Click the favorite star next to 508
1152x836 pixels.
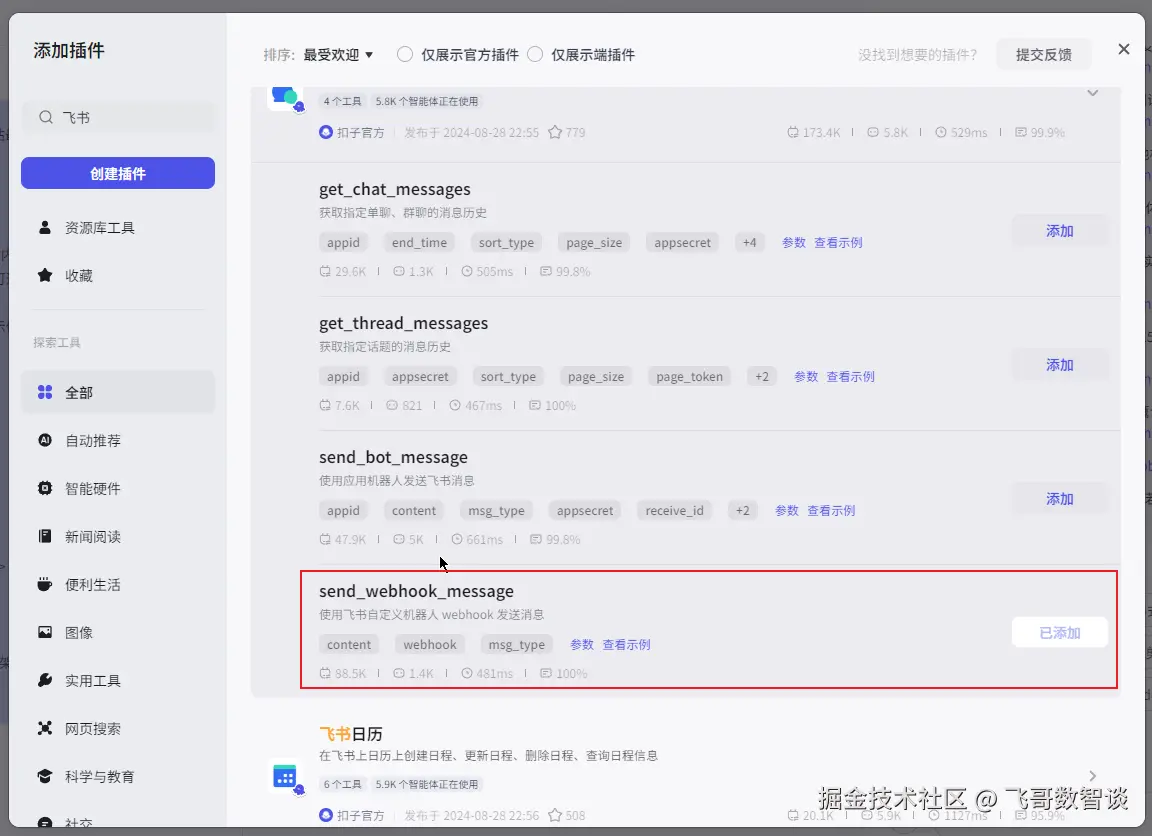pos(555,815)
